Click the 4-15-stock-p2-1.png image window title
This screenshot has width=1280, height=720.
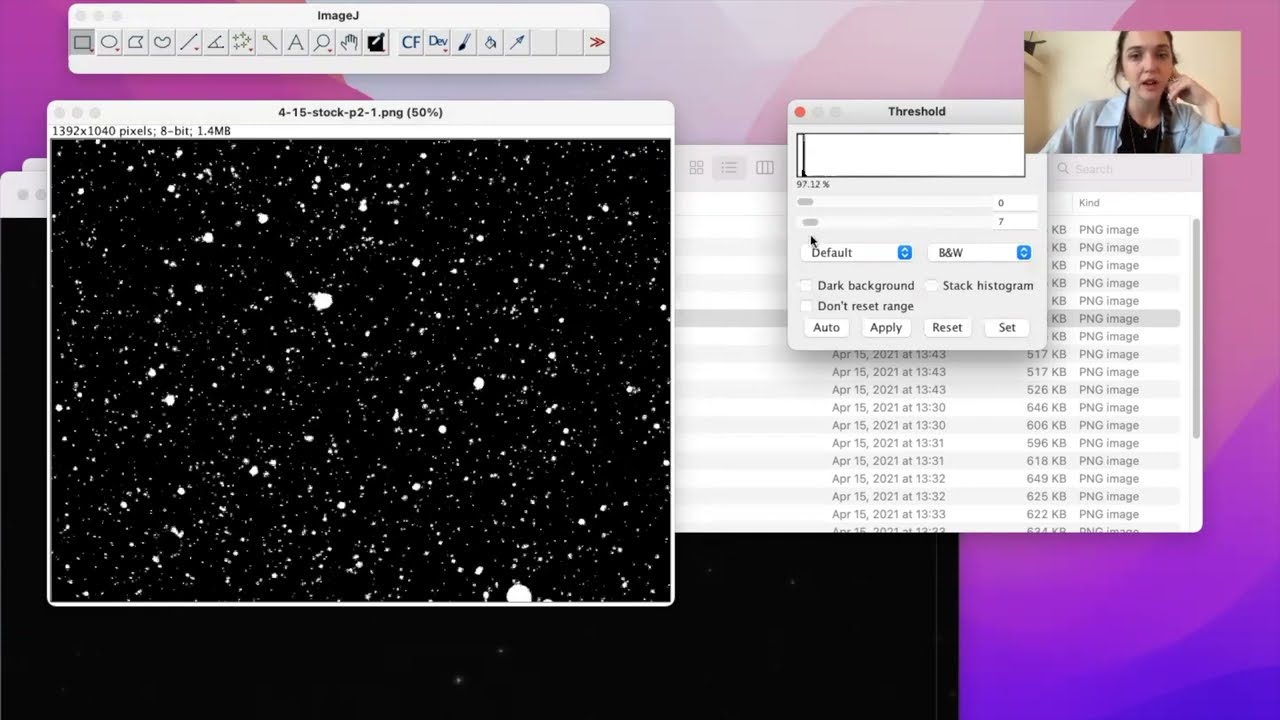point(360,112)
